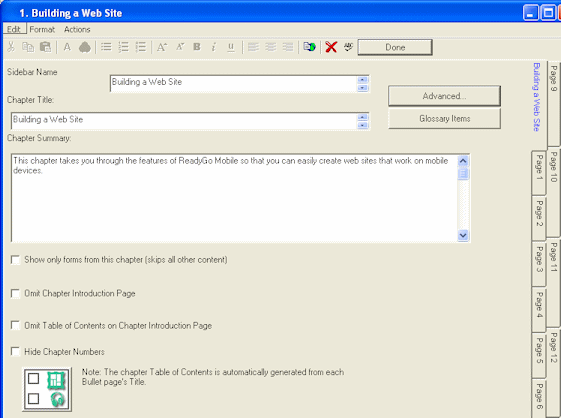Screen dimensions: 561x418
Task: Minimize the Building a Web Site window
Action: (531, 13)
